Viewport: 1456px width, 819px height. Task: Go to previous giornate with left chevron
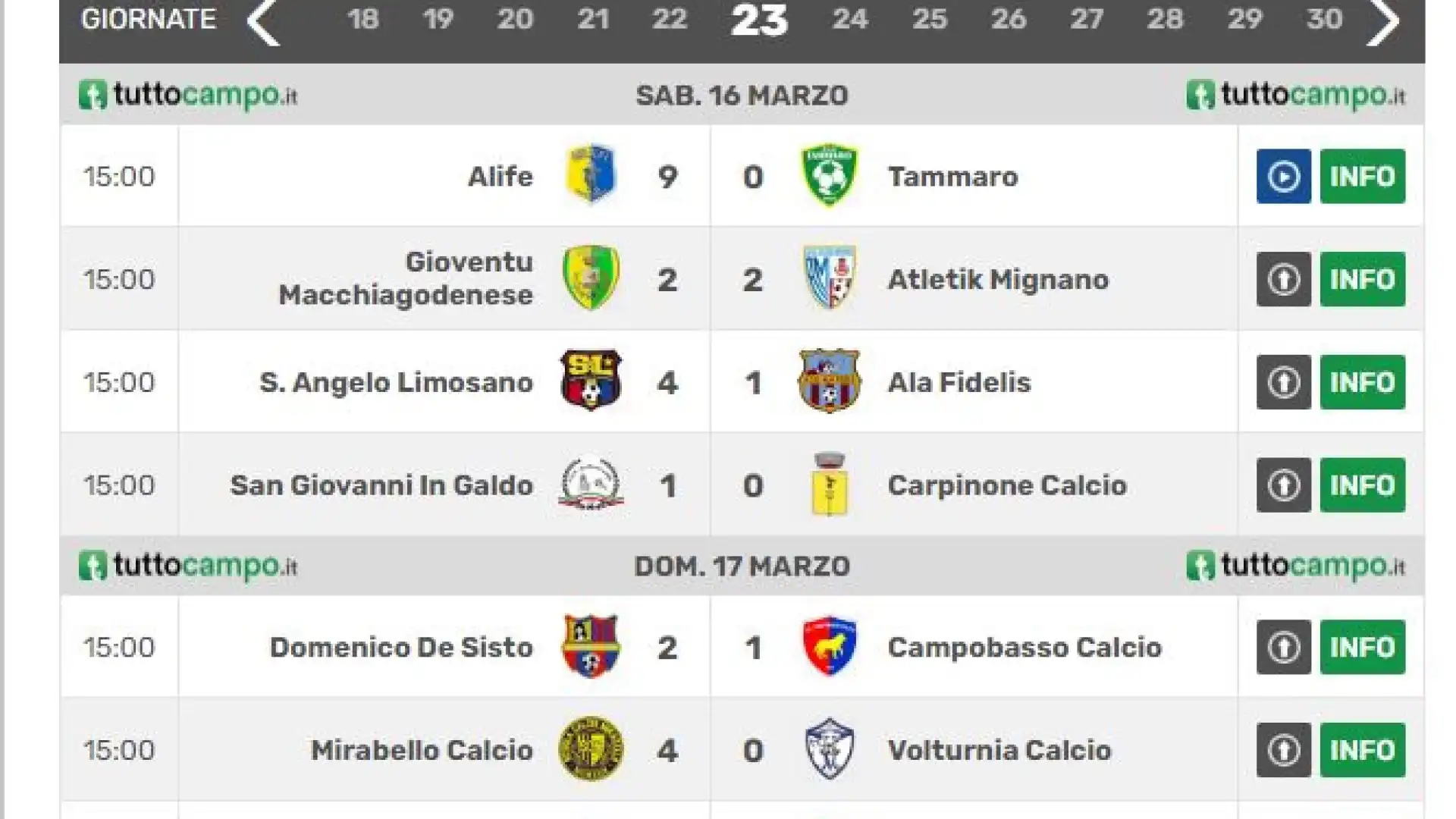tap(262, 21)
